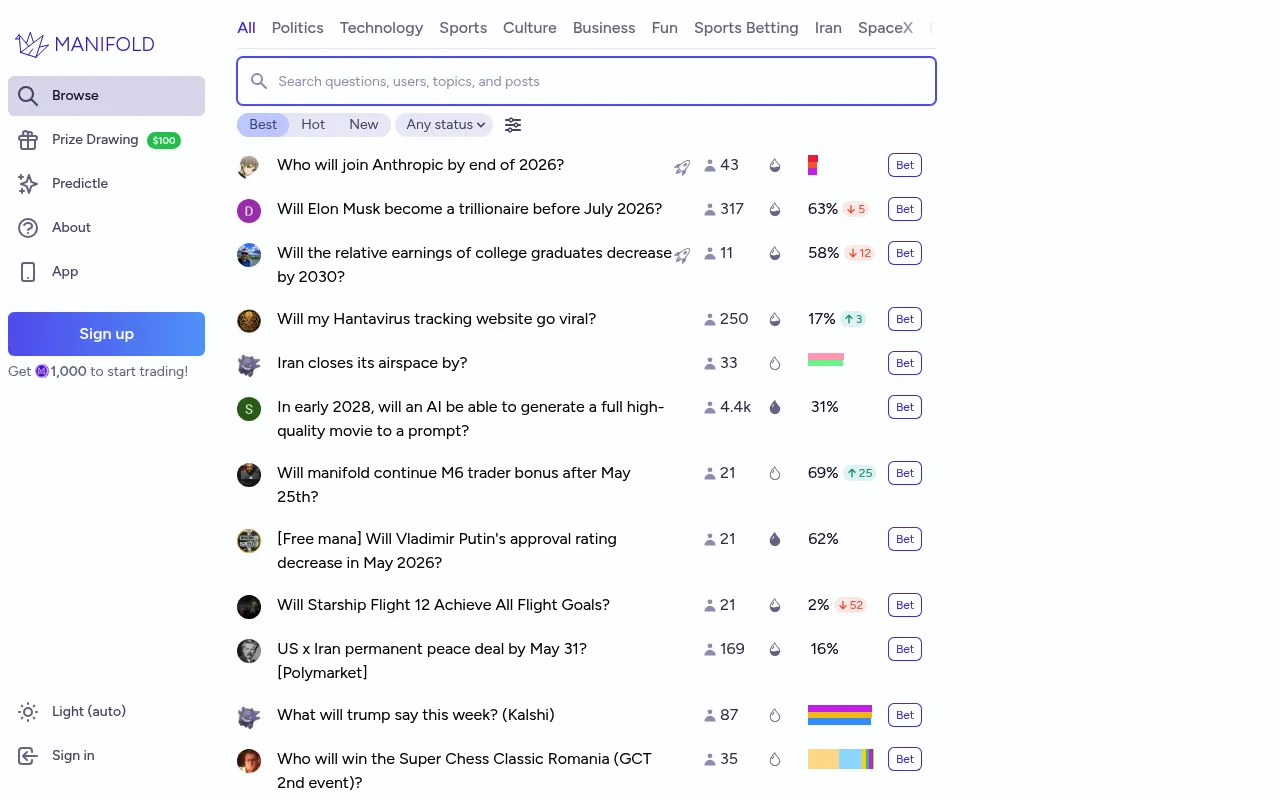This screenshot has width=1280, height=800.
Task: Bet on Super Chess Classic question
Action: pos(905,759)
